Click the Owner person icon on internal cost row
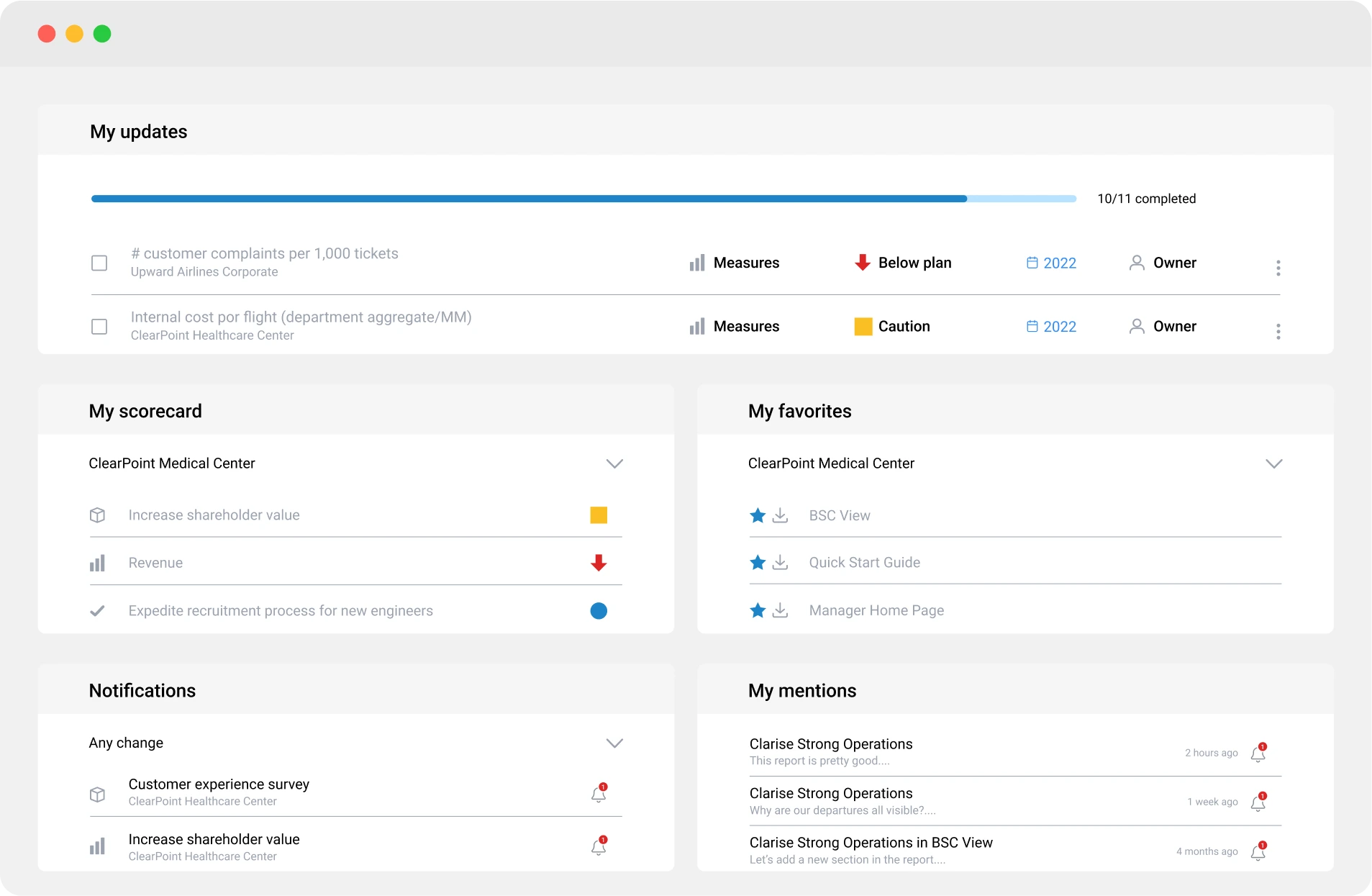Image resolution: width=1372 pixels, height=896 pixels. pyautogui.click(x=1135, y=326)
